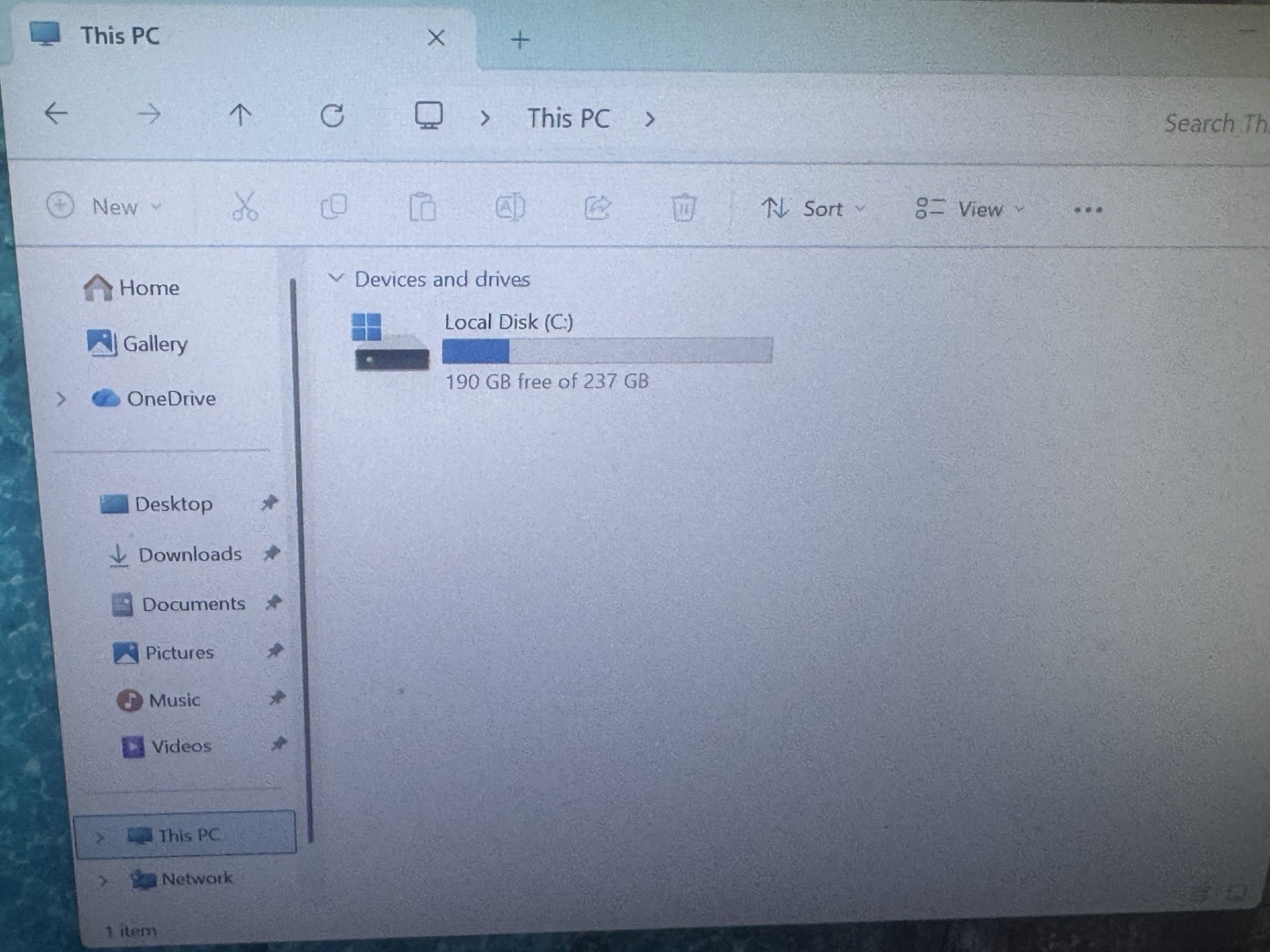Click the Local Disk (C:) label
Screen dimensions: 1270x952
(x=509, y=322)
